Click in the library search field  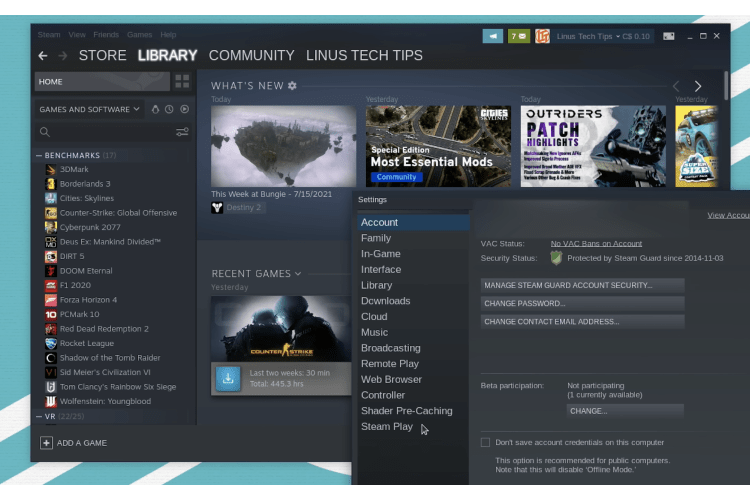pos(114,132)
